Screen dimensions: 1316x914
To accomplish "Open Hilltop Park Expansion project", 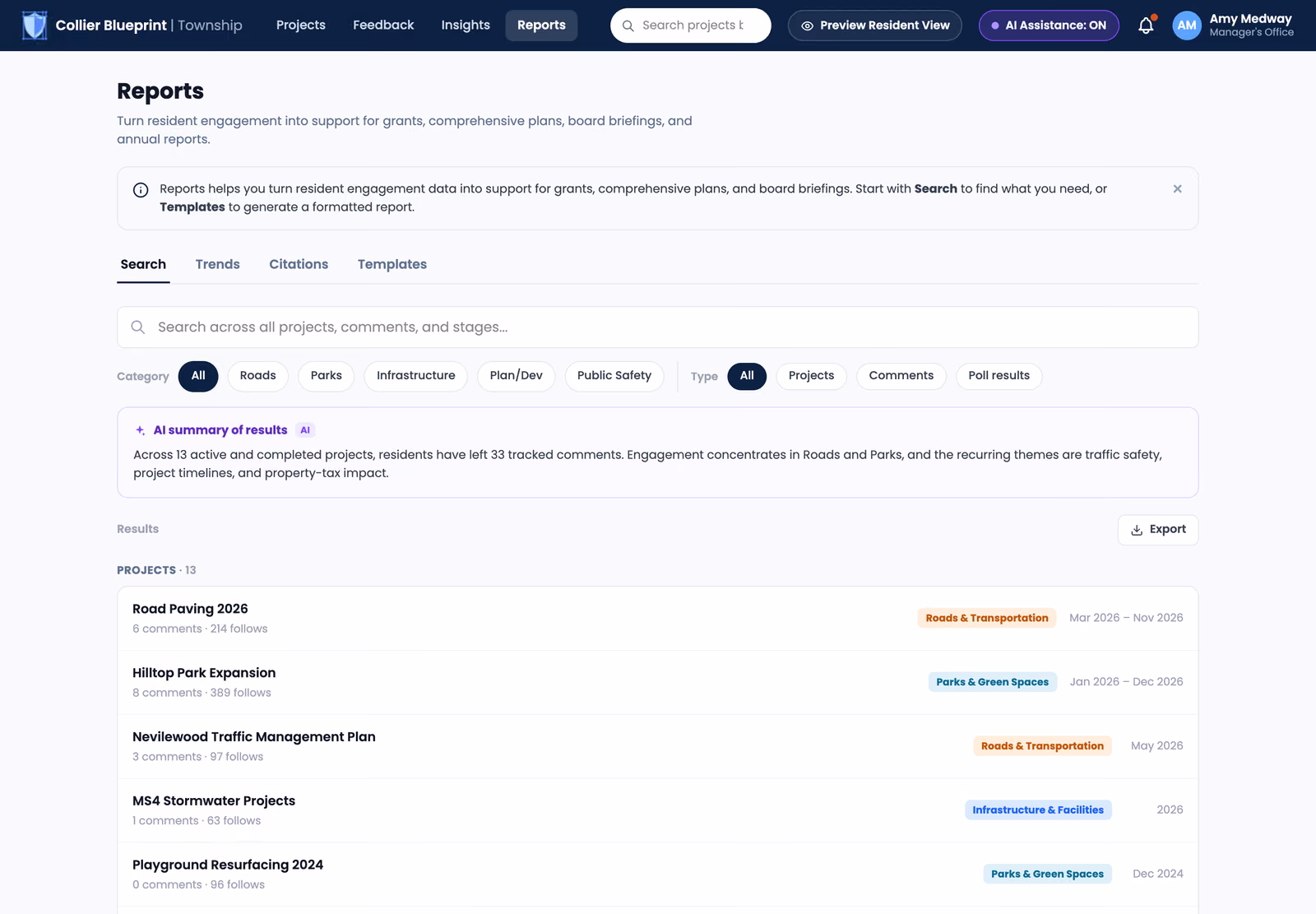I will (657, 683).
